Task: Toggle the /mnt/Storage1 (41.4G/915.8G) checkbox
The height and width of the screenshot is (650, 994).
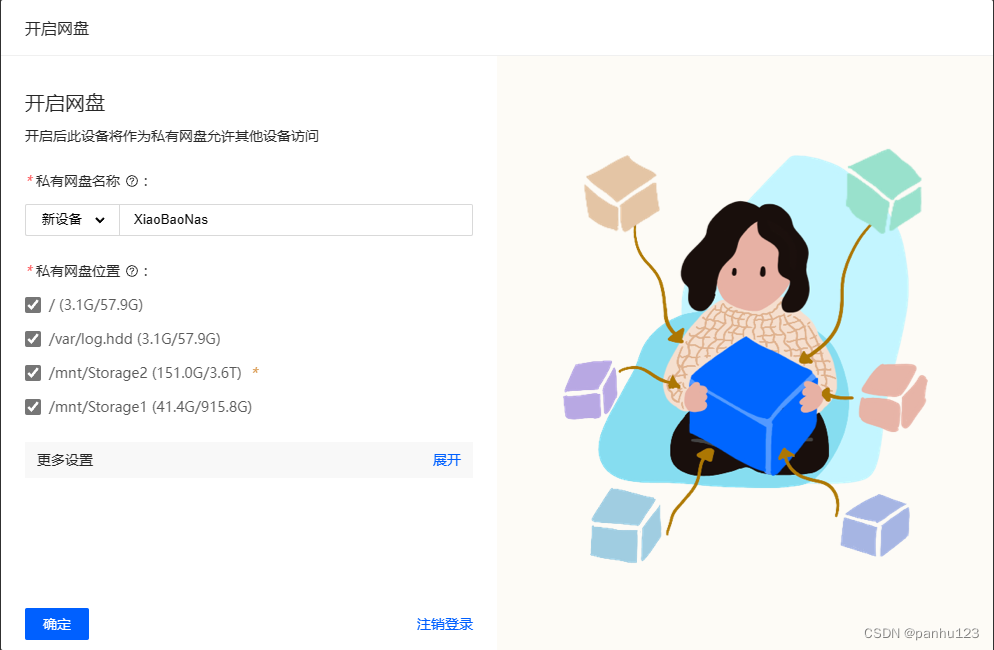Action: [x=33, y=407]
